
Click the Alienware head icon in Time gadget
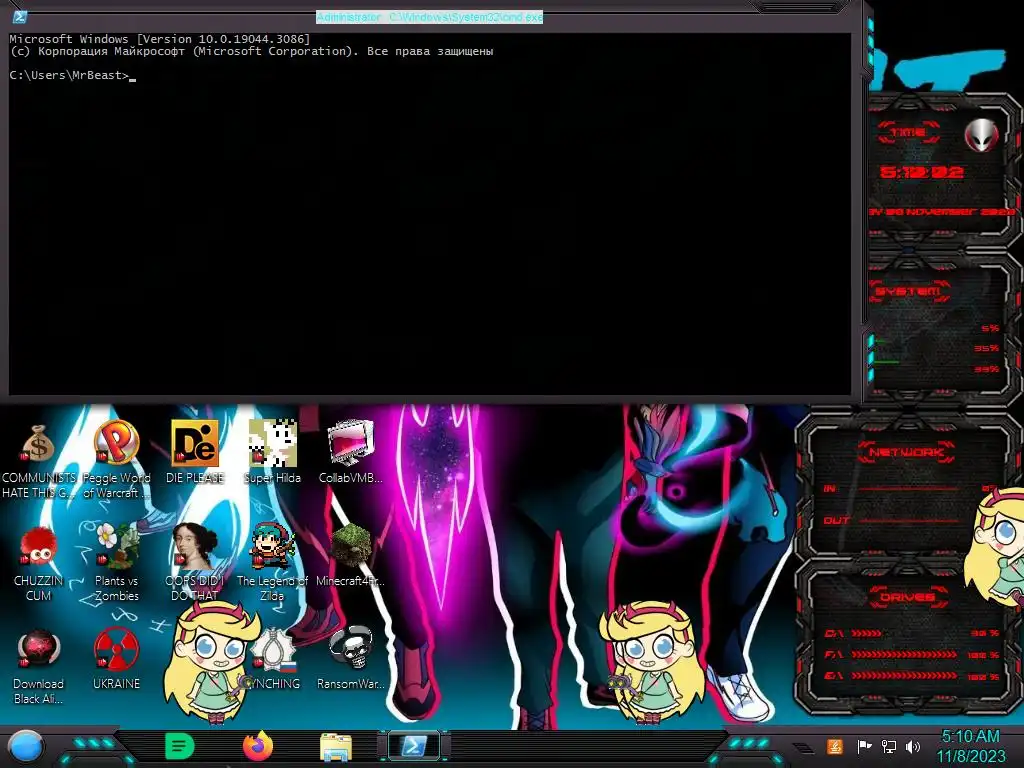(x=981, y=135)
